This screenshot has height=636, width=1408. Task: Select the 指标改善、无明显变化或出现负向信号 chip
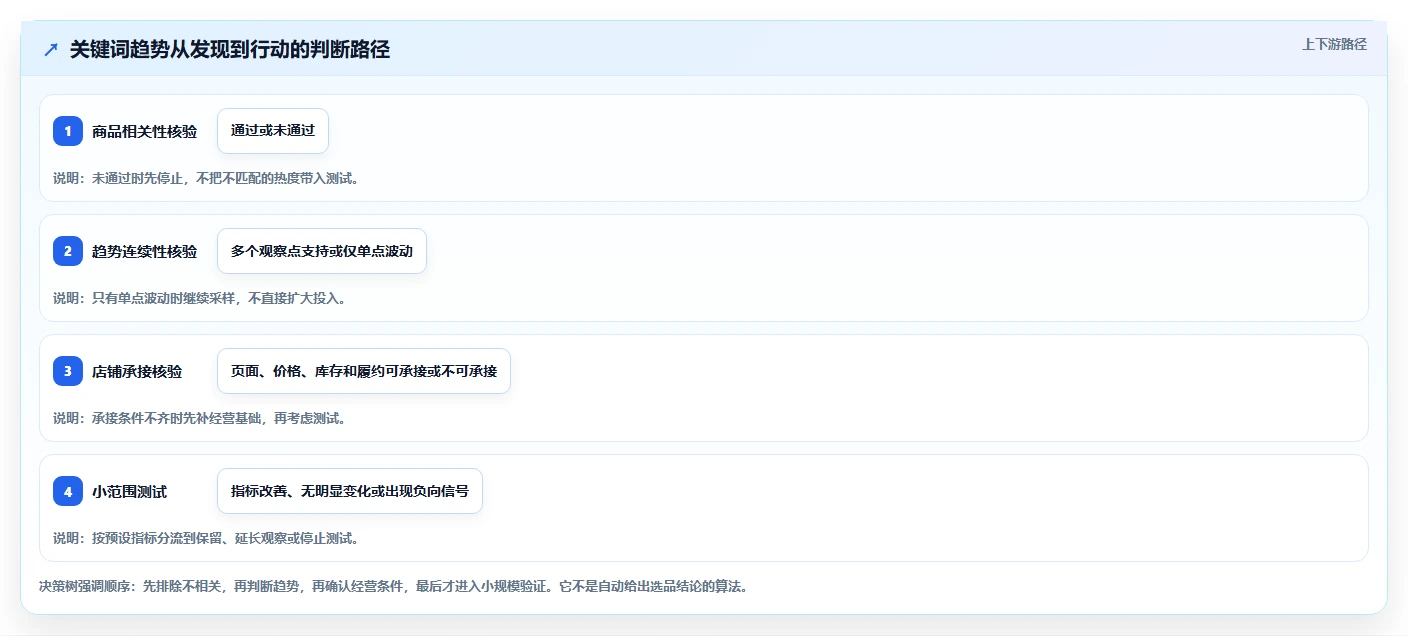(350, 491)
